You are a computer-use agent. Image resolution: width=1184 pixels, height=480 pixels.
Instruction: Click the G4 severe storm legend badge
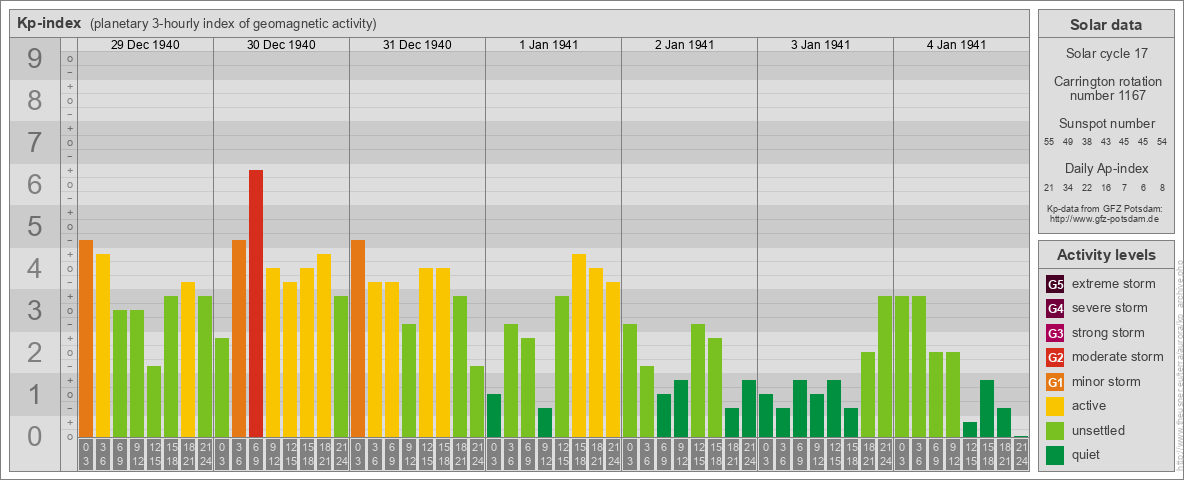pos(1055,308)
